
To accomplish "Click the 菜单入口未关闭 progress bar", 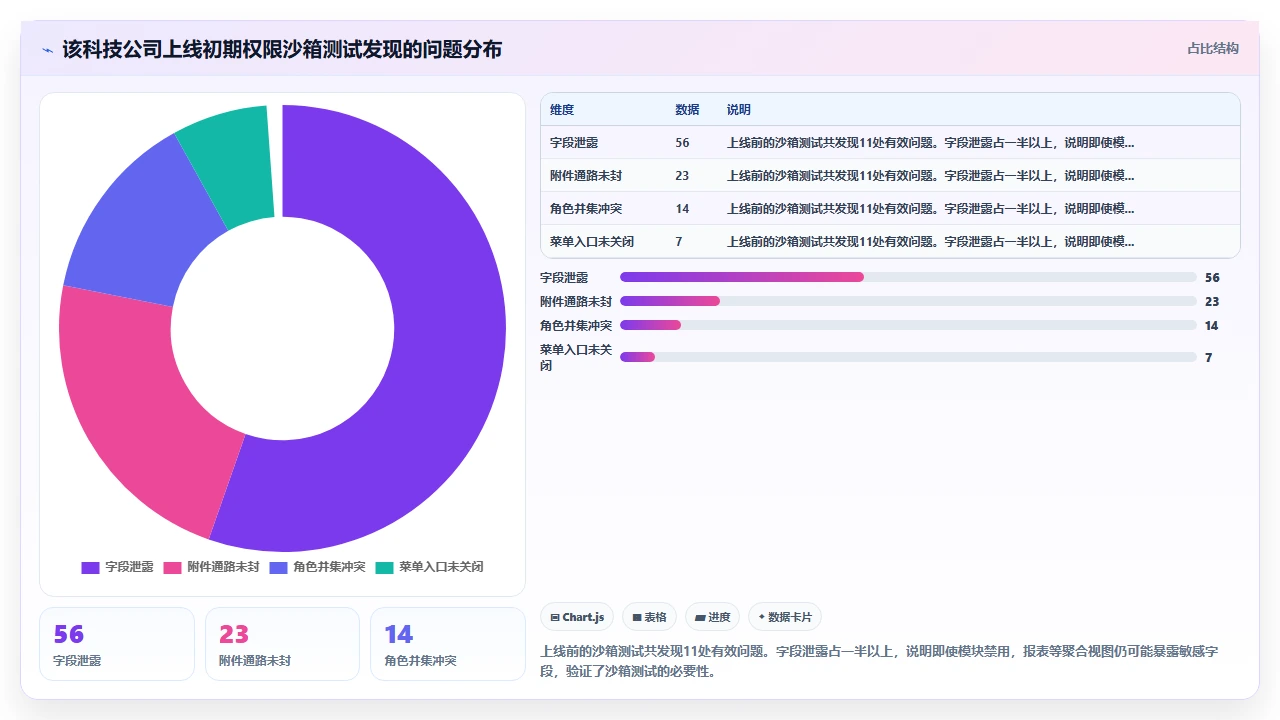I will [x=908, y=357].
